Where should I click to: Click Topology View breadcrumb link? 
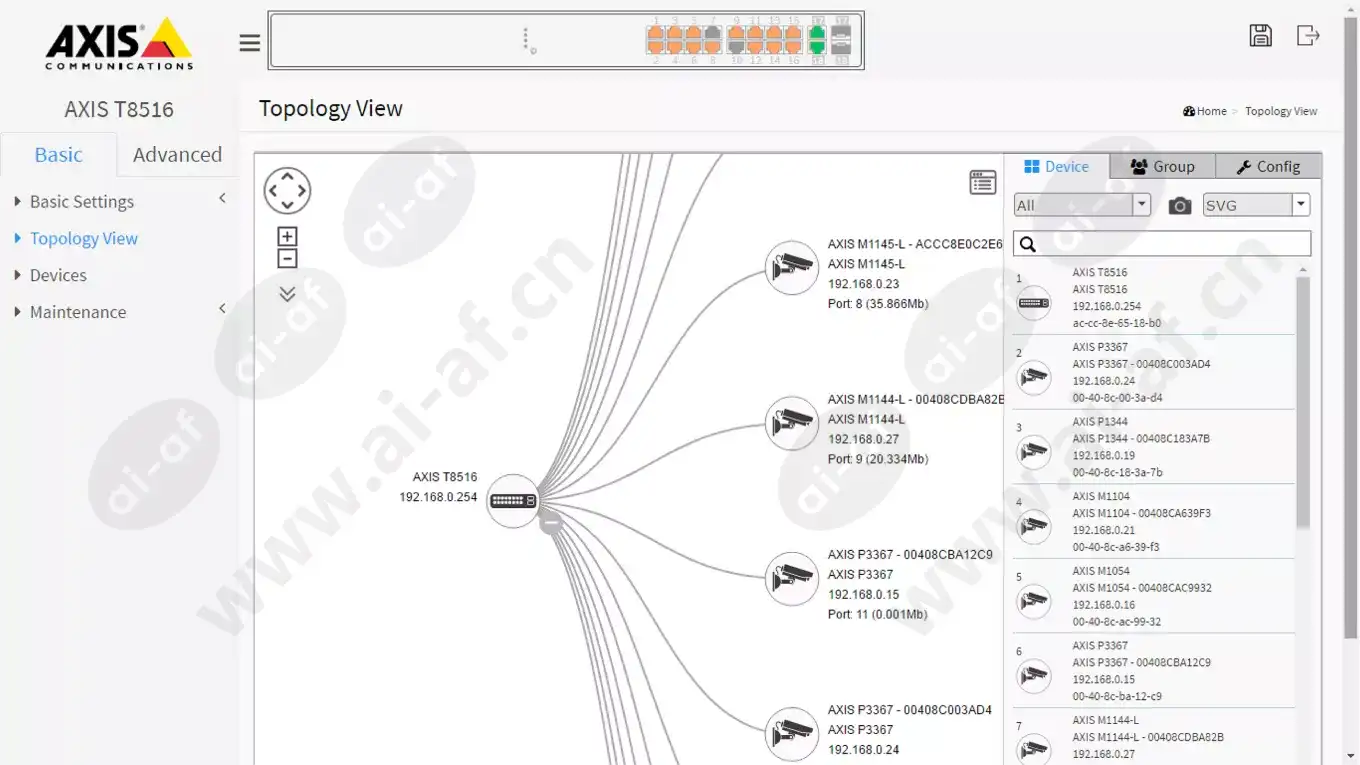(x=1281, y=111)
